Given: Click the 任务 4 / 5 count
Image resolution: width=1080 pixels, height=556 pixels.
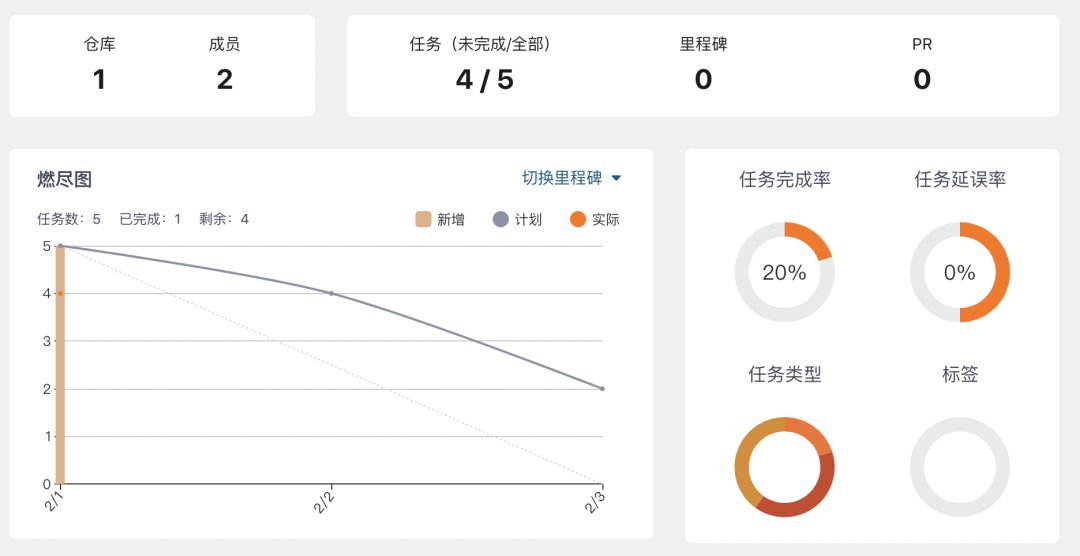Looking at the screenshot, I should (484, 79).
